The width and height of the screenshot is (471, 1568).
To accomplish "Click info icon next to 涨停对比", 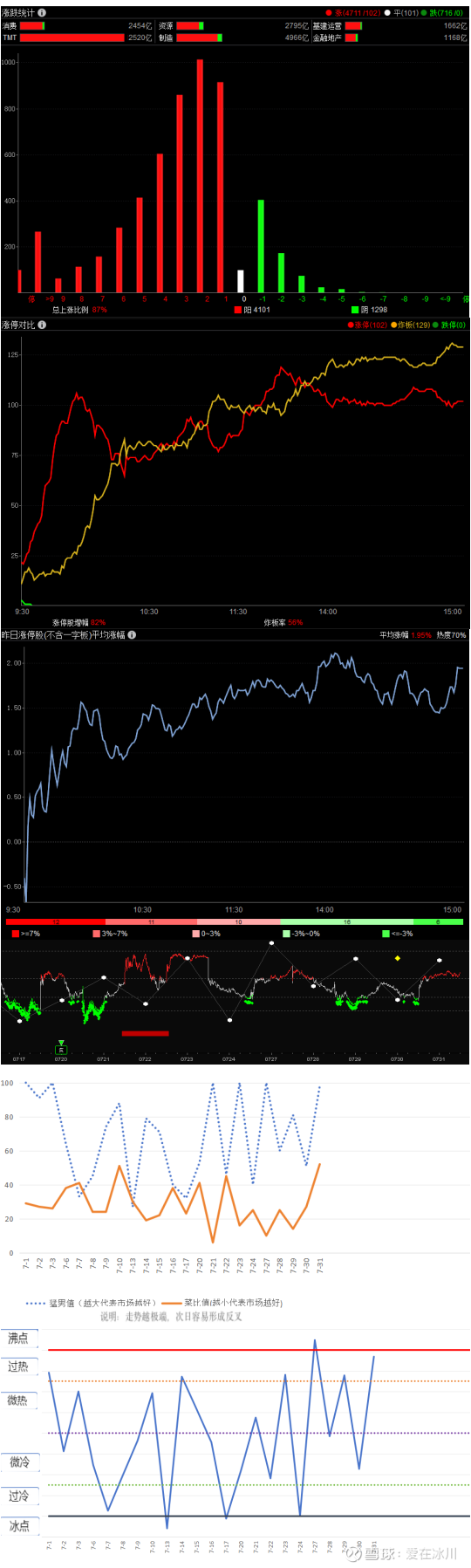I will point(42,325).
